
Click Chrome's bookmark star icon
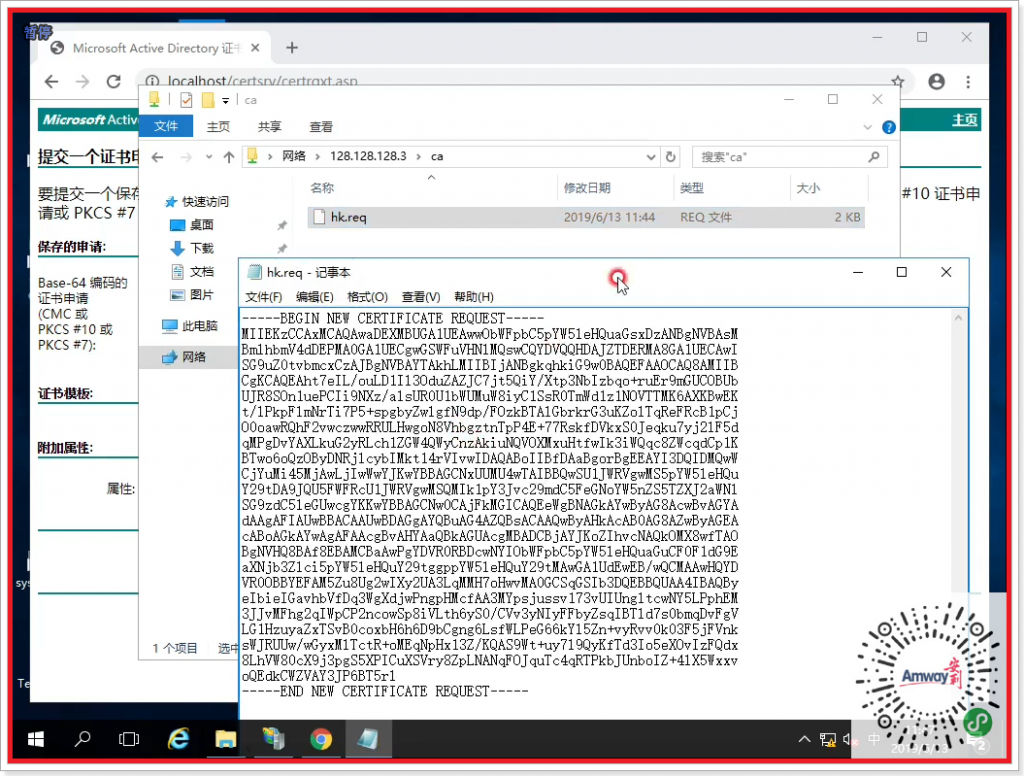(x=898, y=81)
